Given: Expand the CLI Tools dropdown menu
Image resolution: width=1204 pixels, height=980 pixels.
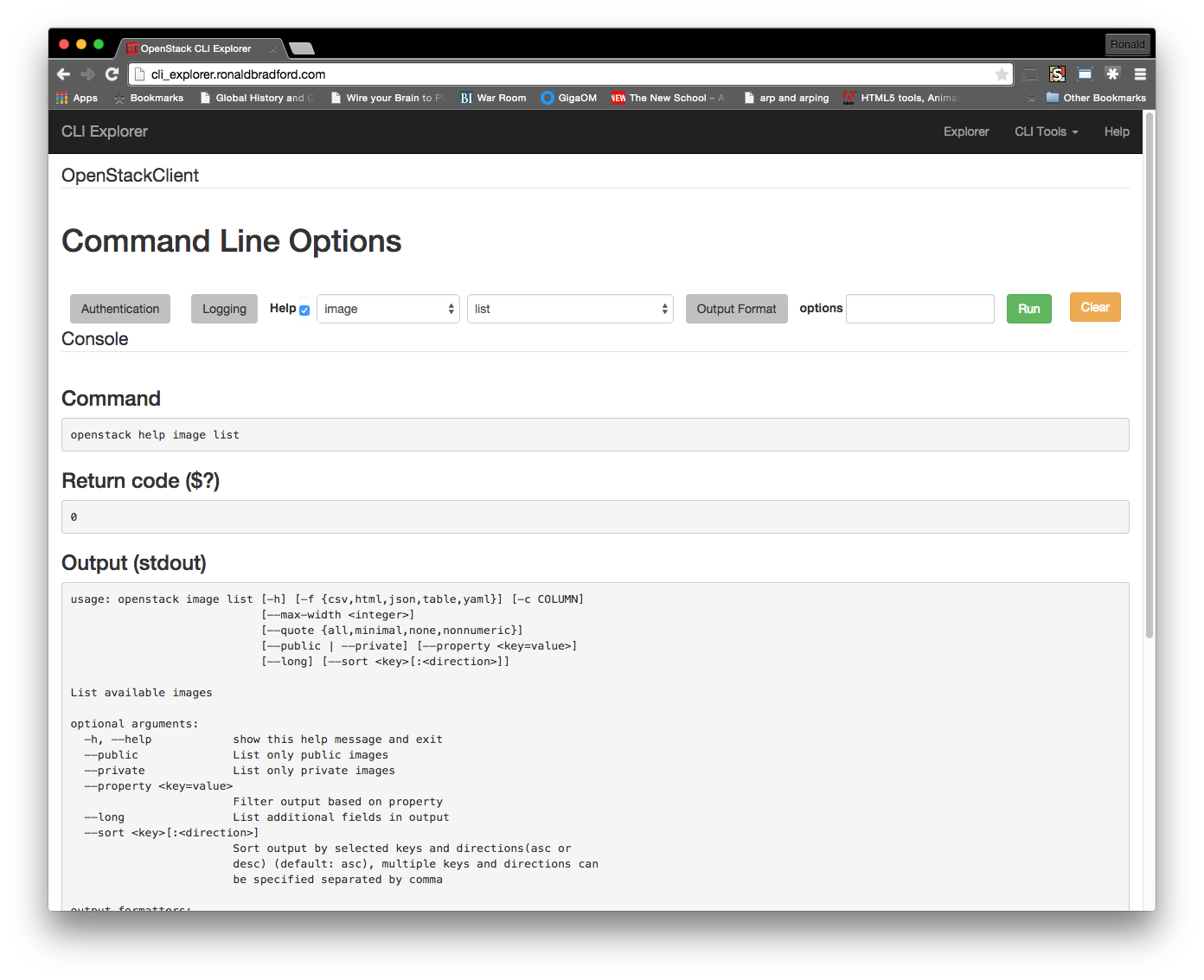Looking at the screenshot, I should [1047, 131].
